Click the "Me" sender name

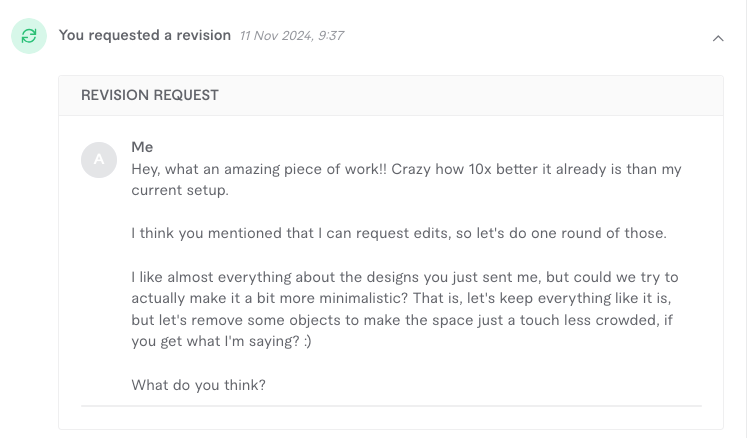[142, 147]
